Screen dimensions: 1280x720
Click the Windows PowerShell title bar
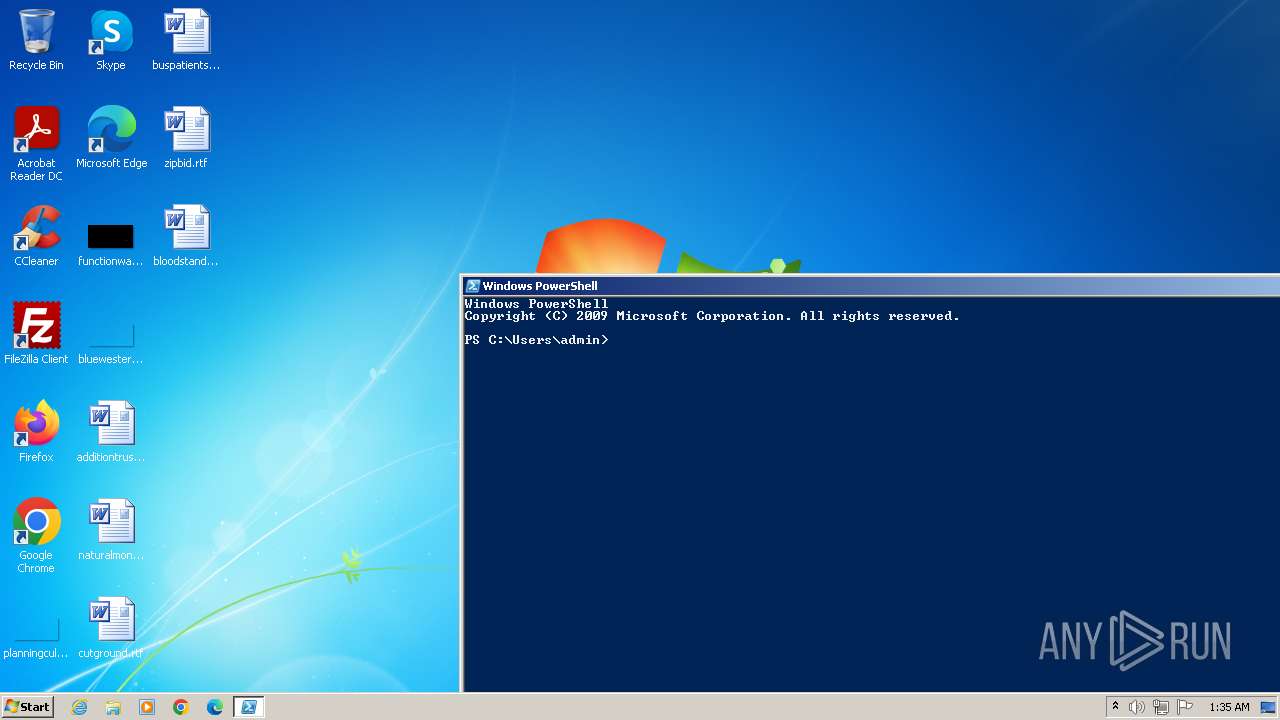pos(872,286)
